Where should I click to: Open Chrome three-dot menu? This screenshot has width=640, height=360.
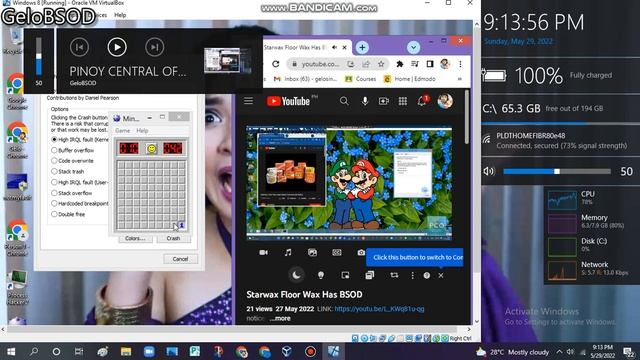click(460, 64)
